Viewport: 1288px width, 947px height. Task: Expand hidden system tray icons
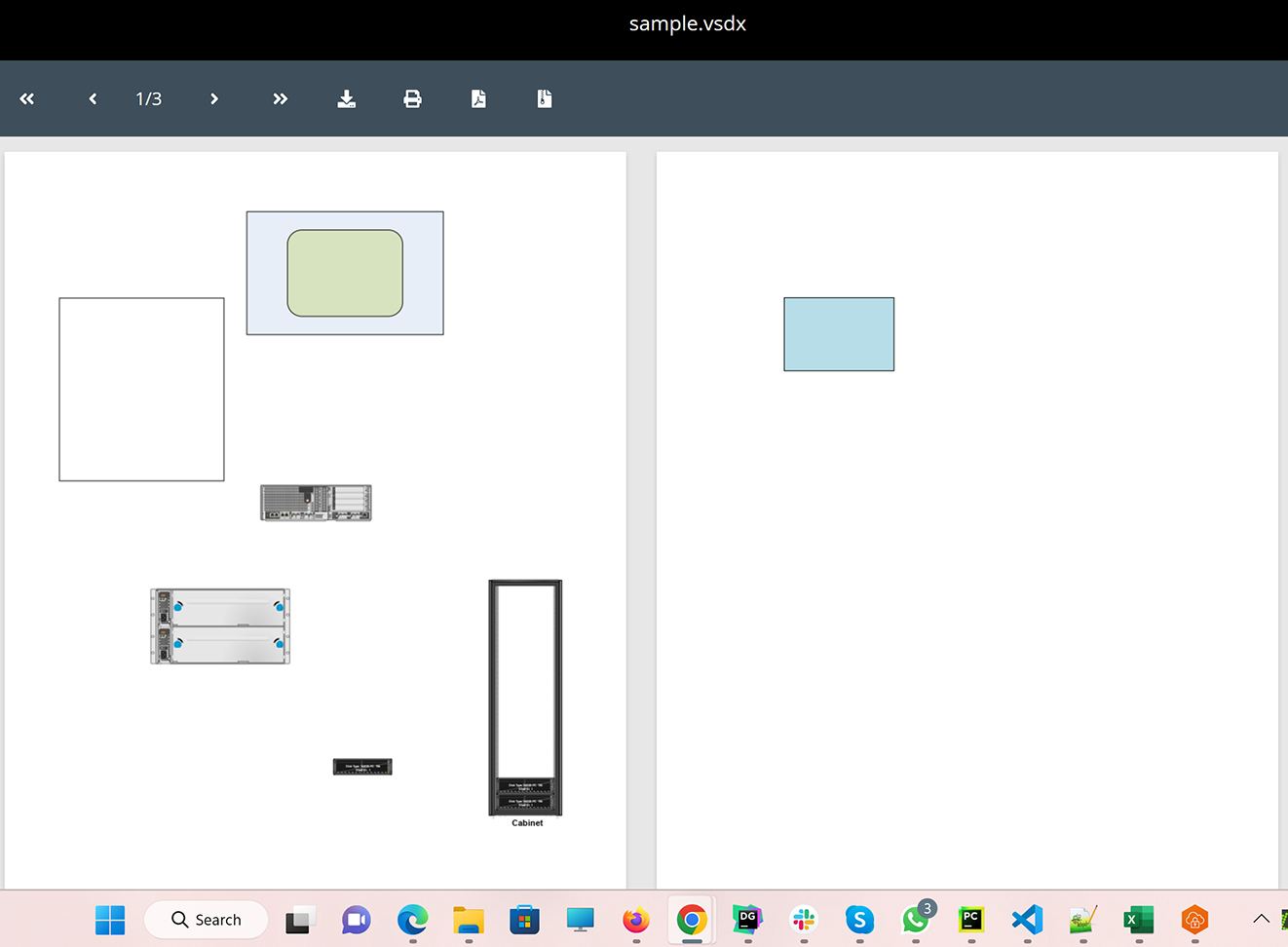[x=1262, y=919]
